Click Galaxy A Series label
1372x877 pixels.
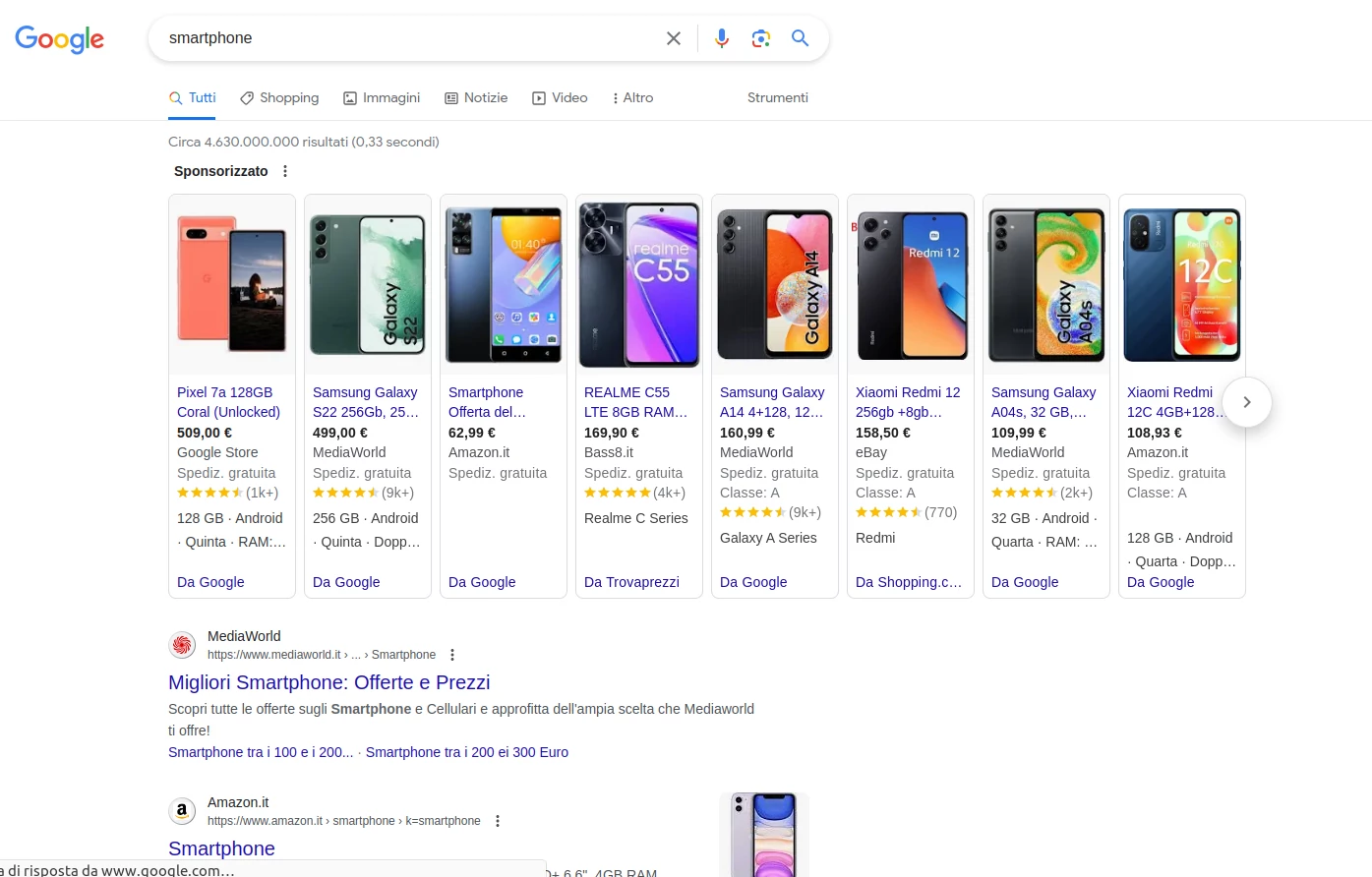pos(768,538)
